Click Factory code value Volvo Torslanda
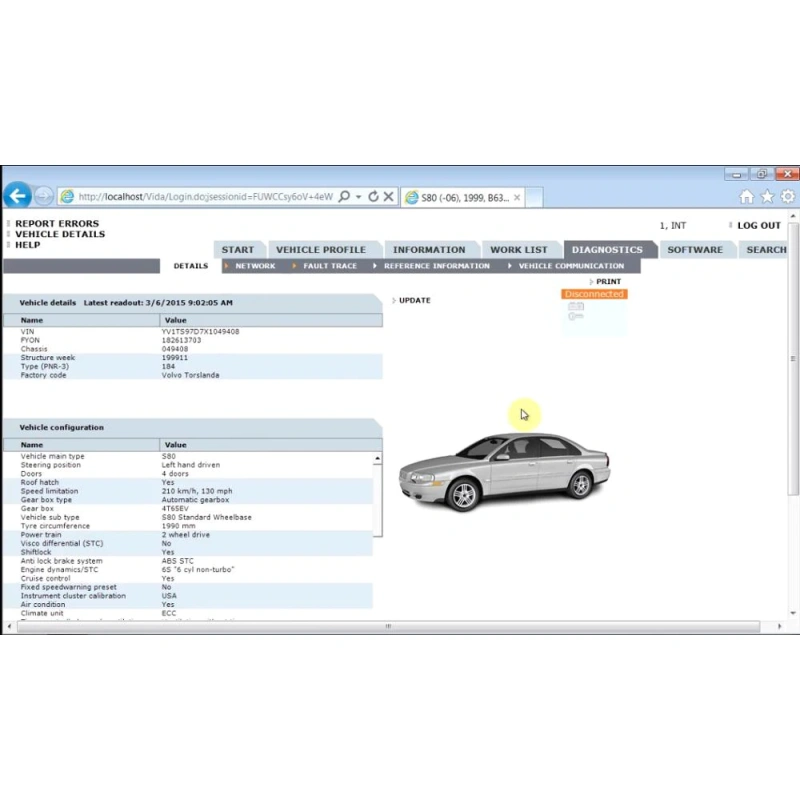Image resolution: width=800 pixels, height=800 pixels. click(x=190, y=375)
